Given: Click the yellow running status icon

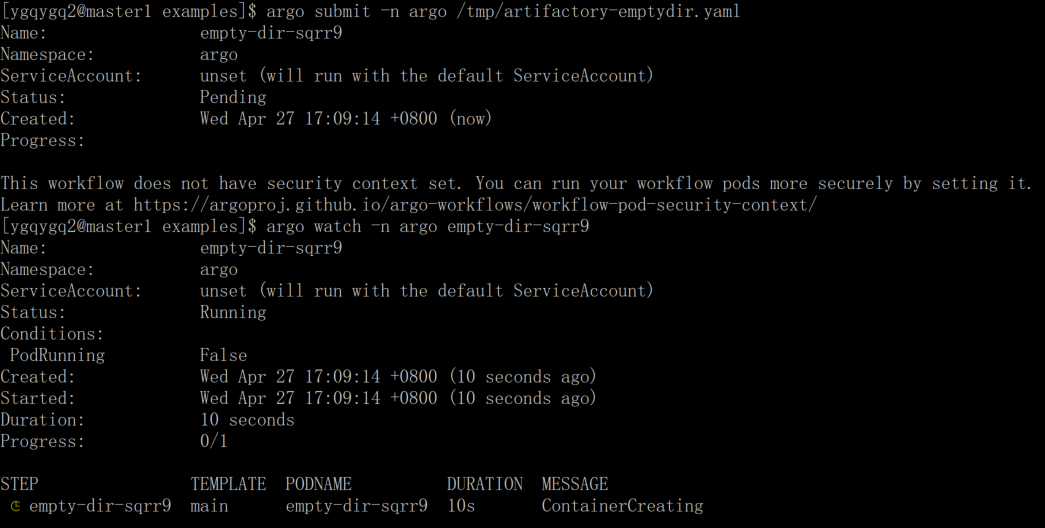Looking at the screenshot, I should pyautogui.click(x=15, y=506).
